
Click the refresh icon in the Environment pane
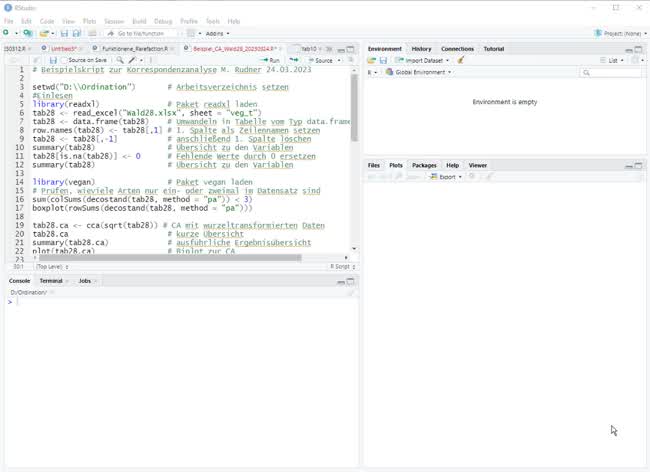point(635,61)
